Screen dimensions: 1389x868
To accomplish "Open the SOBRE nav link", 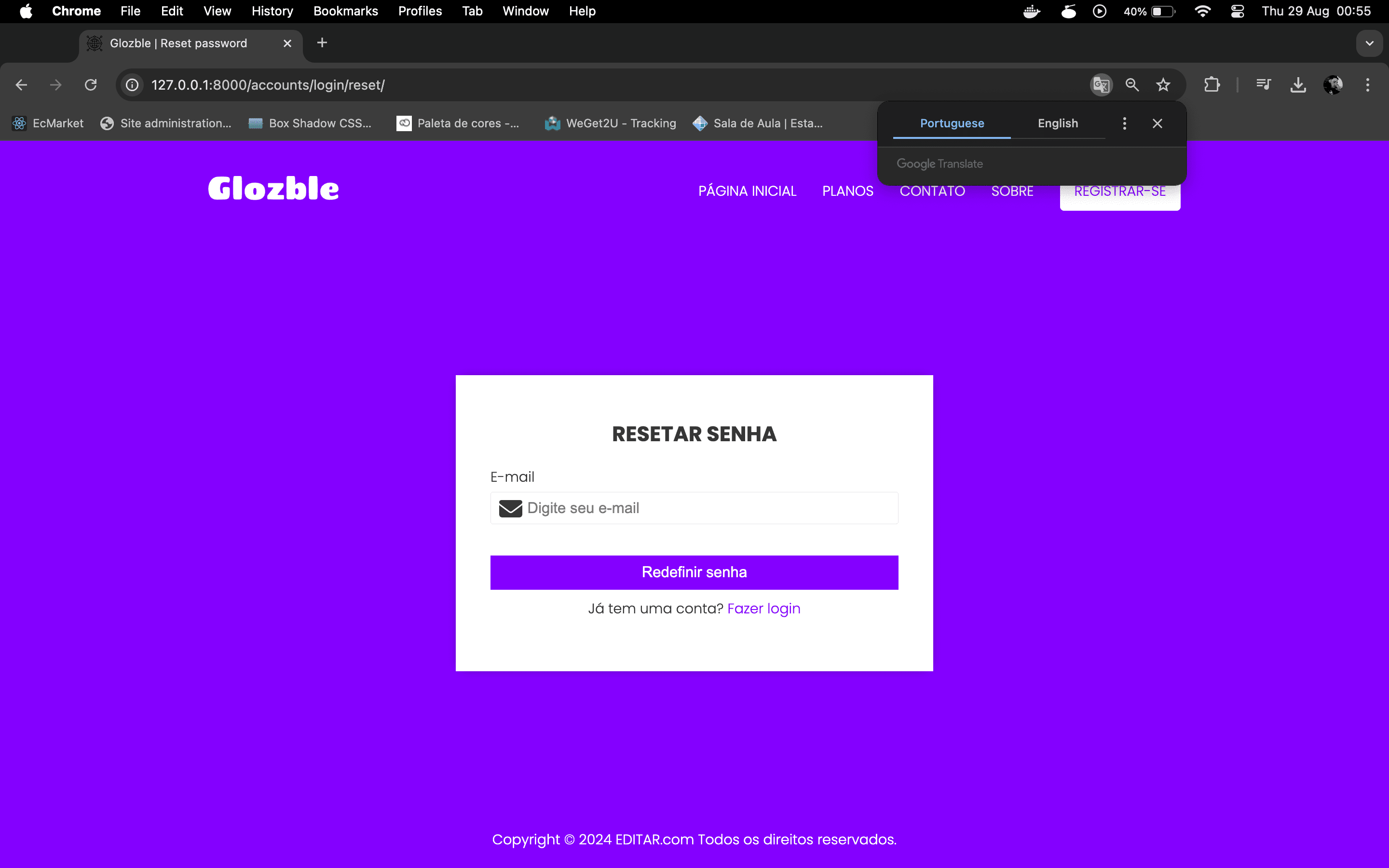I will [x=1012, y=191].
